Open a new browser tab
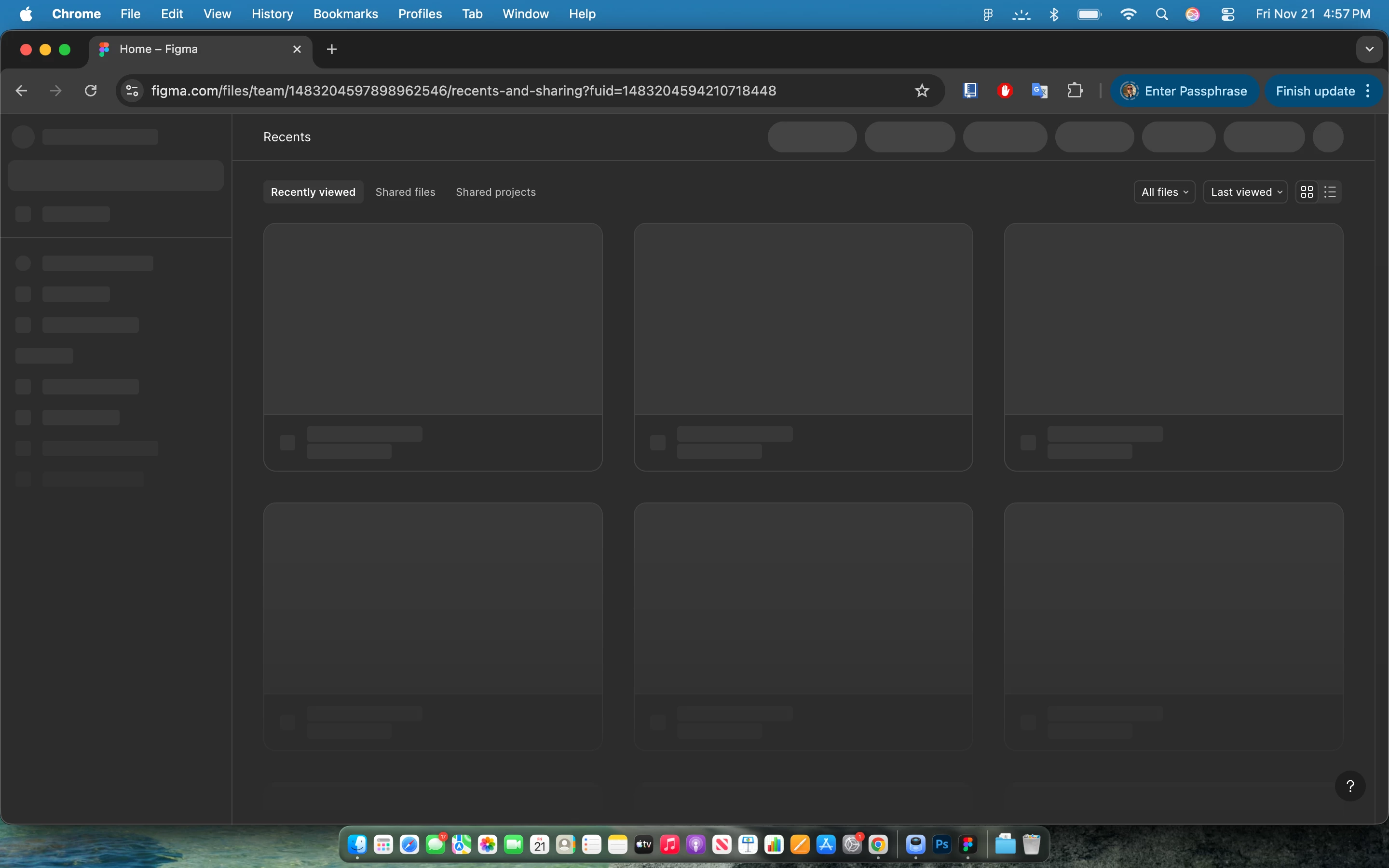 click(332, 49)
